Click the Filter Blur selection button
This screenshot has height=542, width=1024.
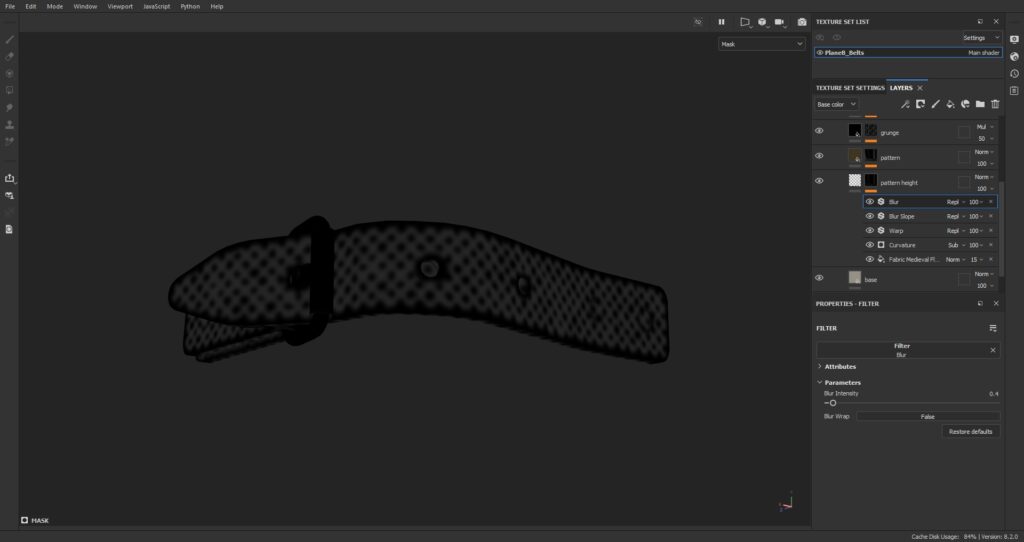[x=902, y=350]
